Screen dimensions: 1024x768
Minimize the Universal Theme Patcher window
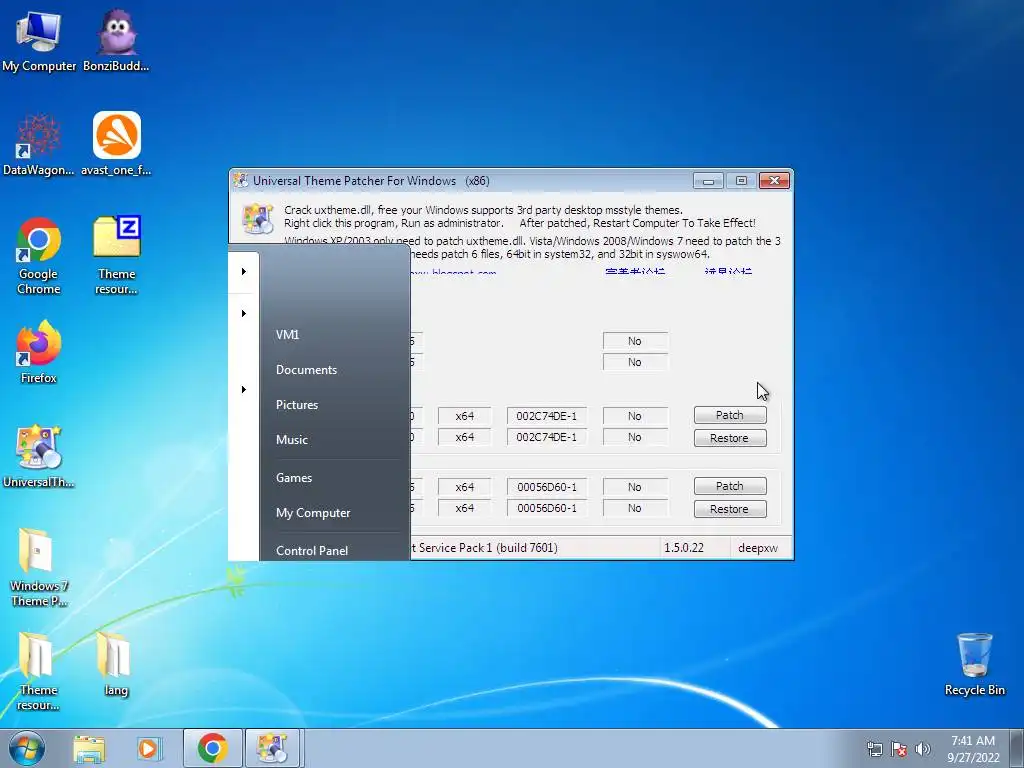pos(708,181)
